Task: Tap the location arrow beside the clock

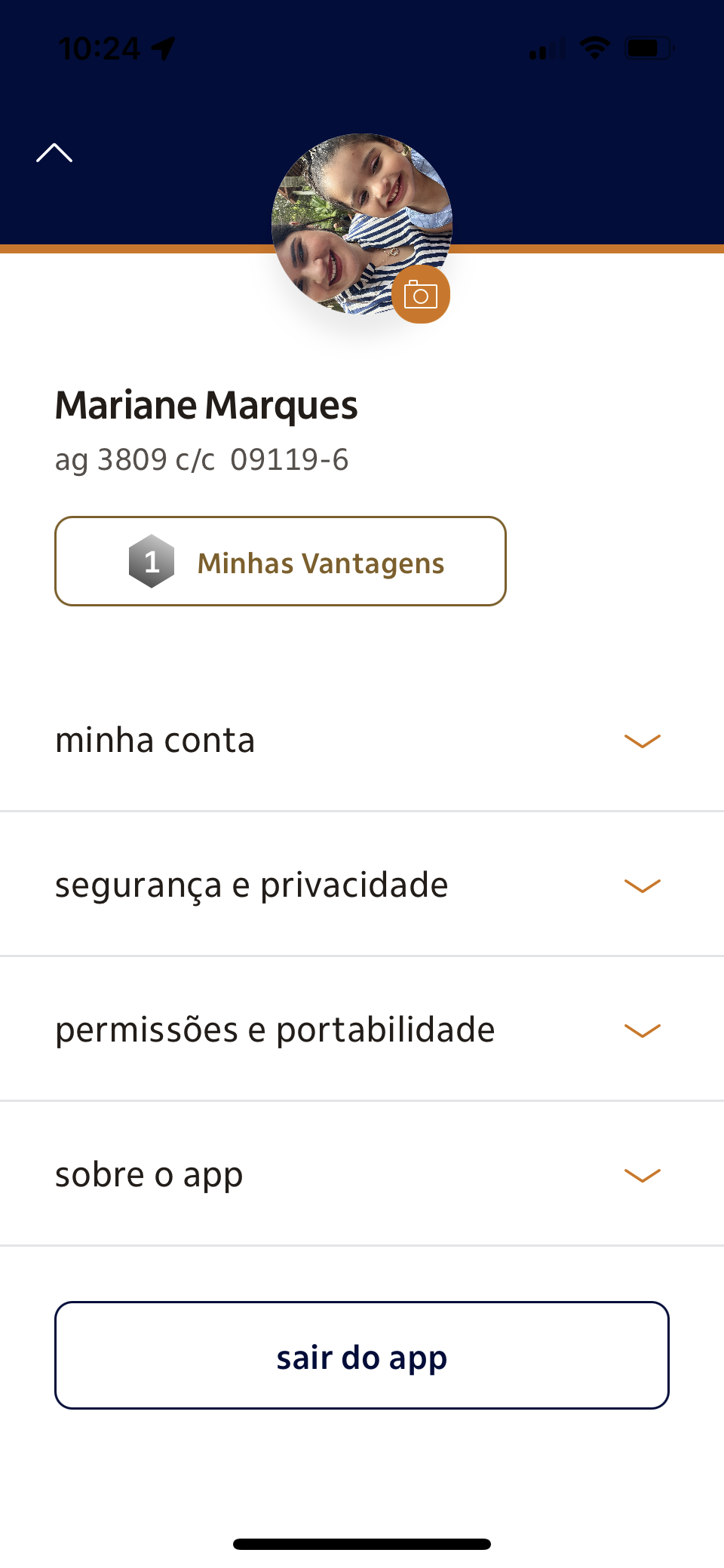Action: click(163, 49)
